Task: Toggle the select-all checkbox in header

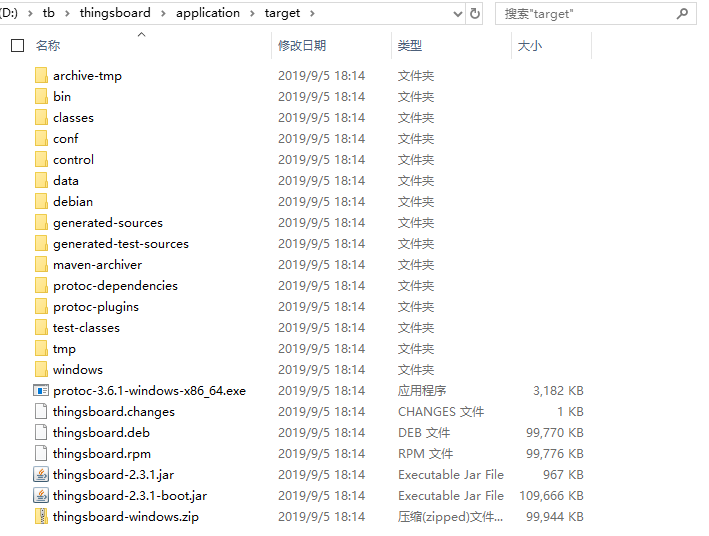Action: [x=17, y=45]
